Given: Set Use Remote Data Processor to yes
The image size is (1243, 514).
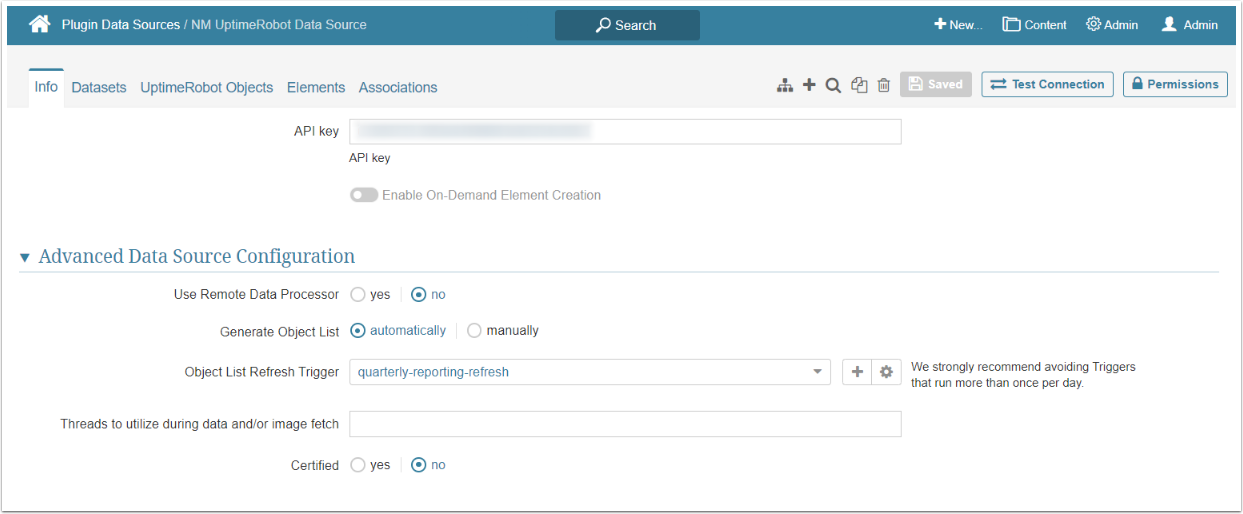Looking at the screenshot, I should point(358,295).
